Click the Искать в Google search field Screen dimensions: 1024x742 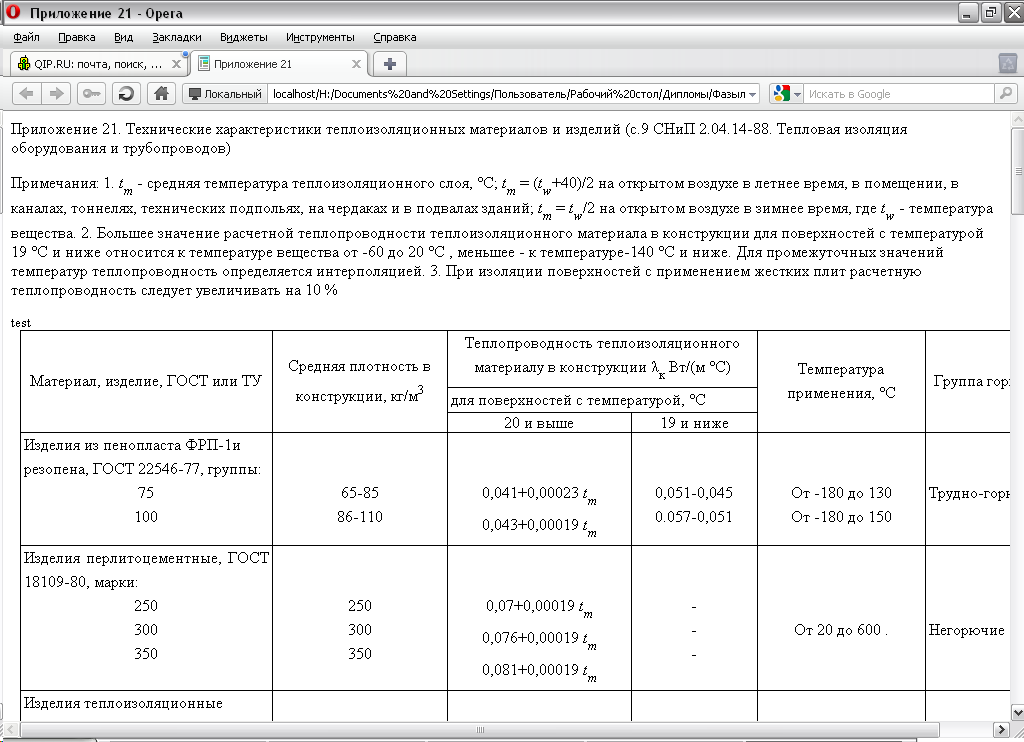click(x=899, y=94)
